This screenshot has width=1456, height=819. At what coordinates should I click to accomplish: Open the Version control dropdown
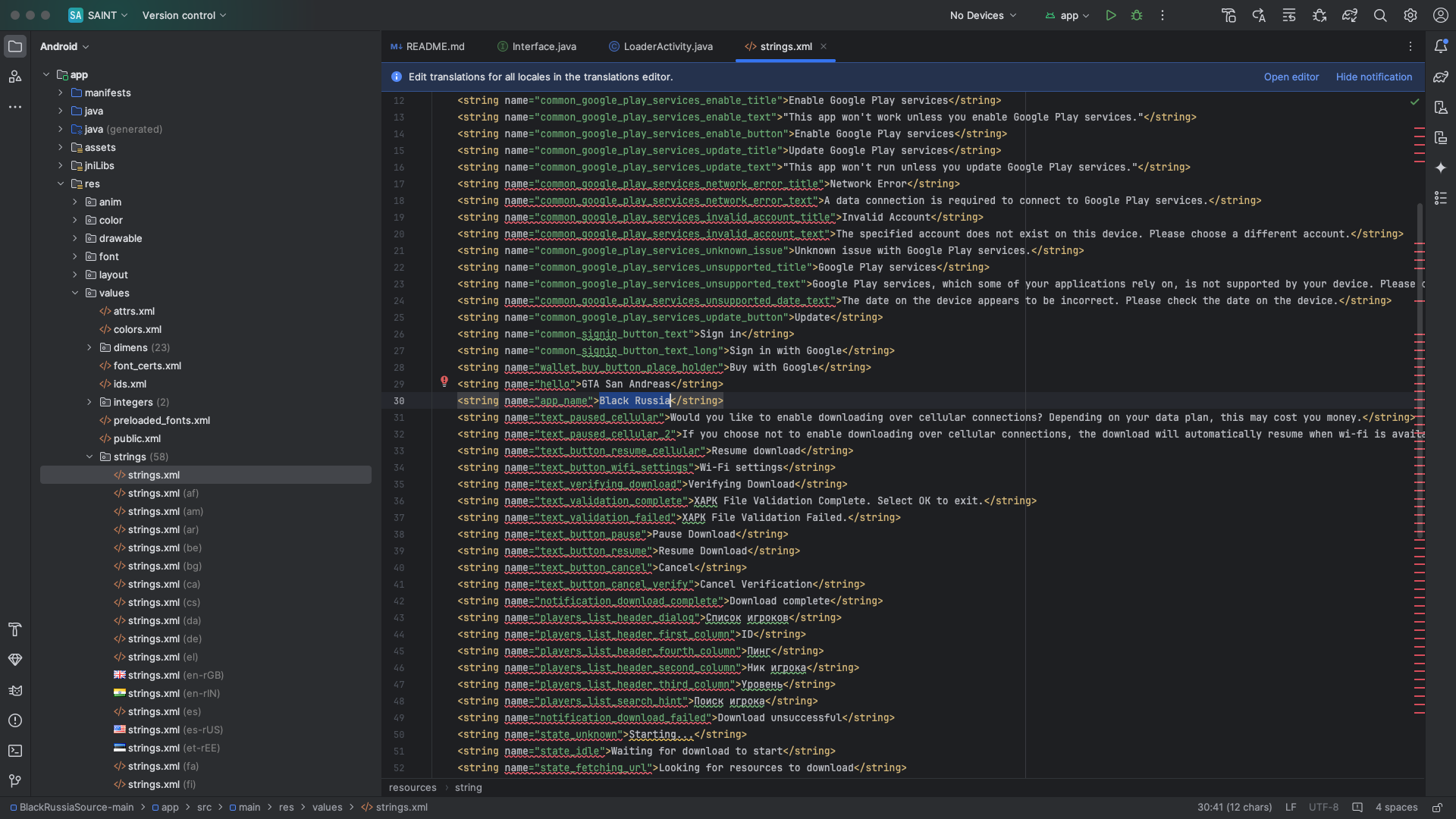(x=184, y=15)
